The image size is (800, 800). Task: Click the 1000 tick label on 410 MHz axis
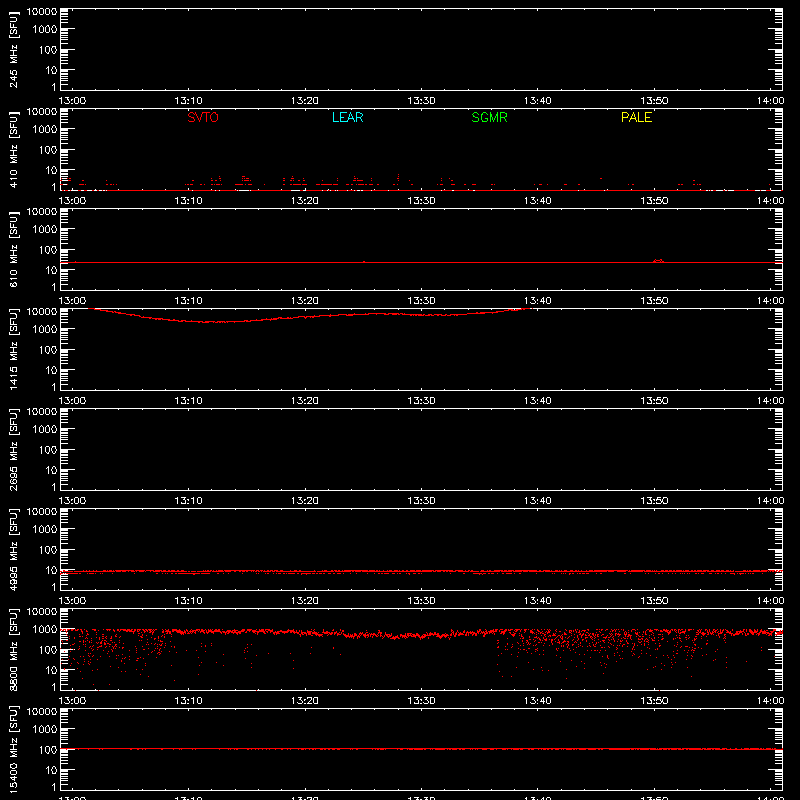pos(45,130)
